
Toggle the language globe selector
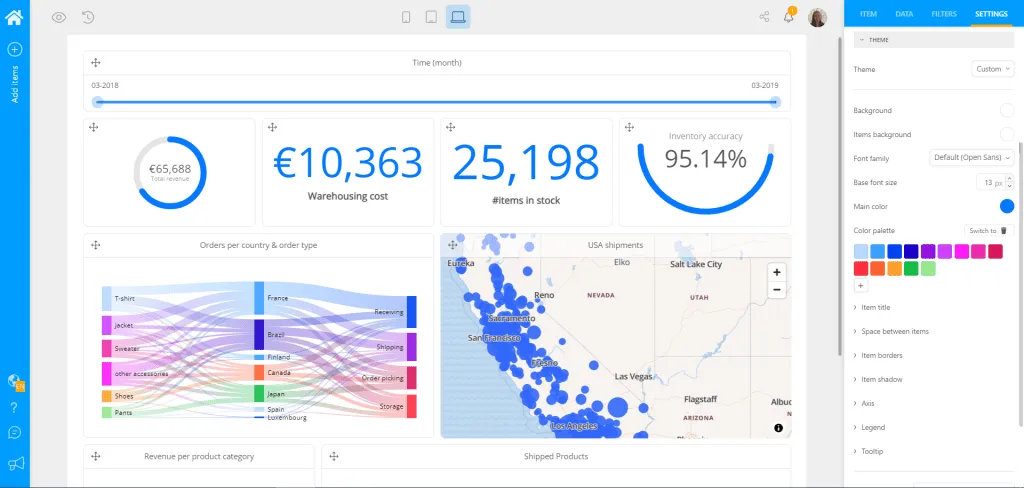[x=15, y=382]
